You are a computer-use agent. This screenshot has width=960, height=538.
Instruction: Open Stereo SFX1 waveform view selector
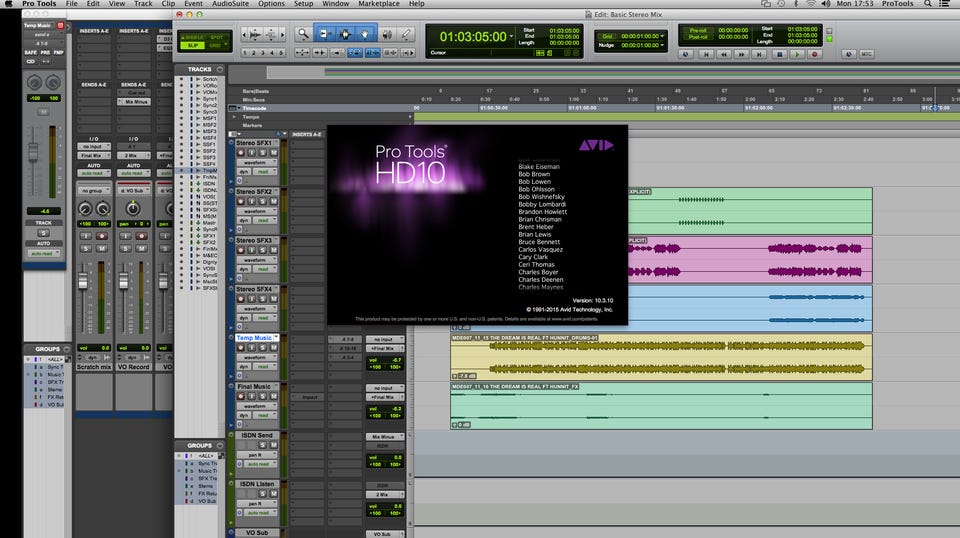256,163
